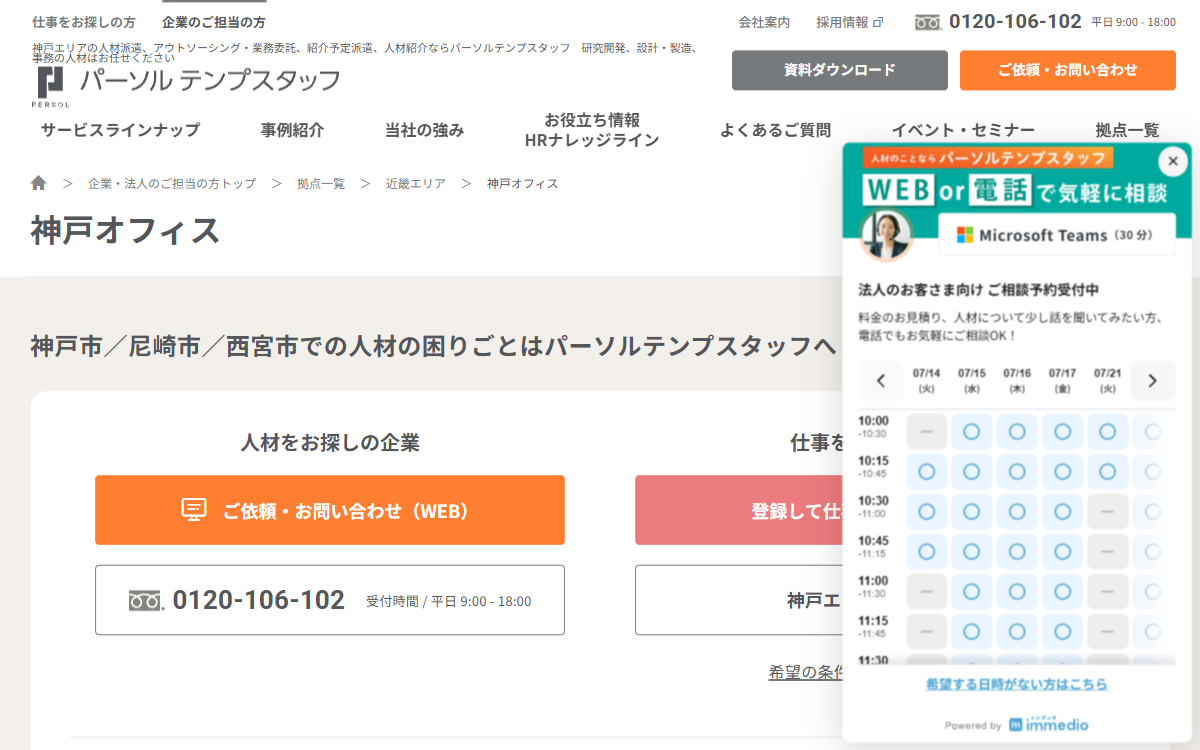The image size is (1200, 750).
Task: Open the 希望の条件 link
Action: (x=806, y=672)
